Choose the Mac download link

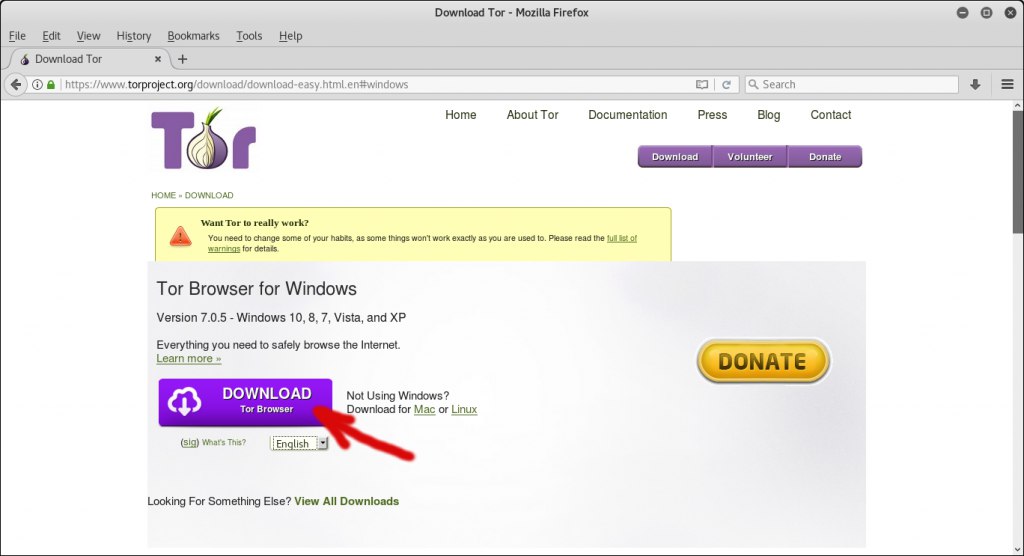tap(424, 410)
